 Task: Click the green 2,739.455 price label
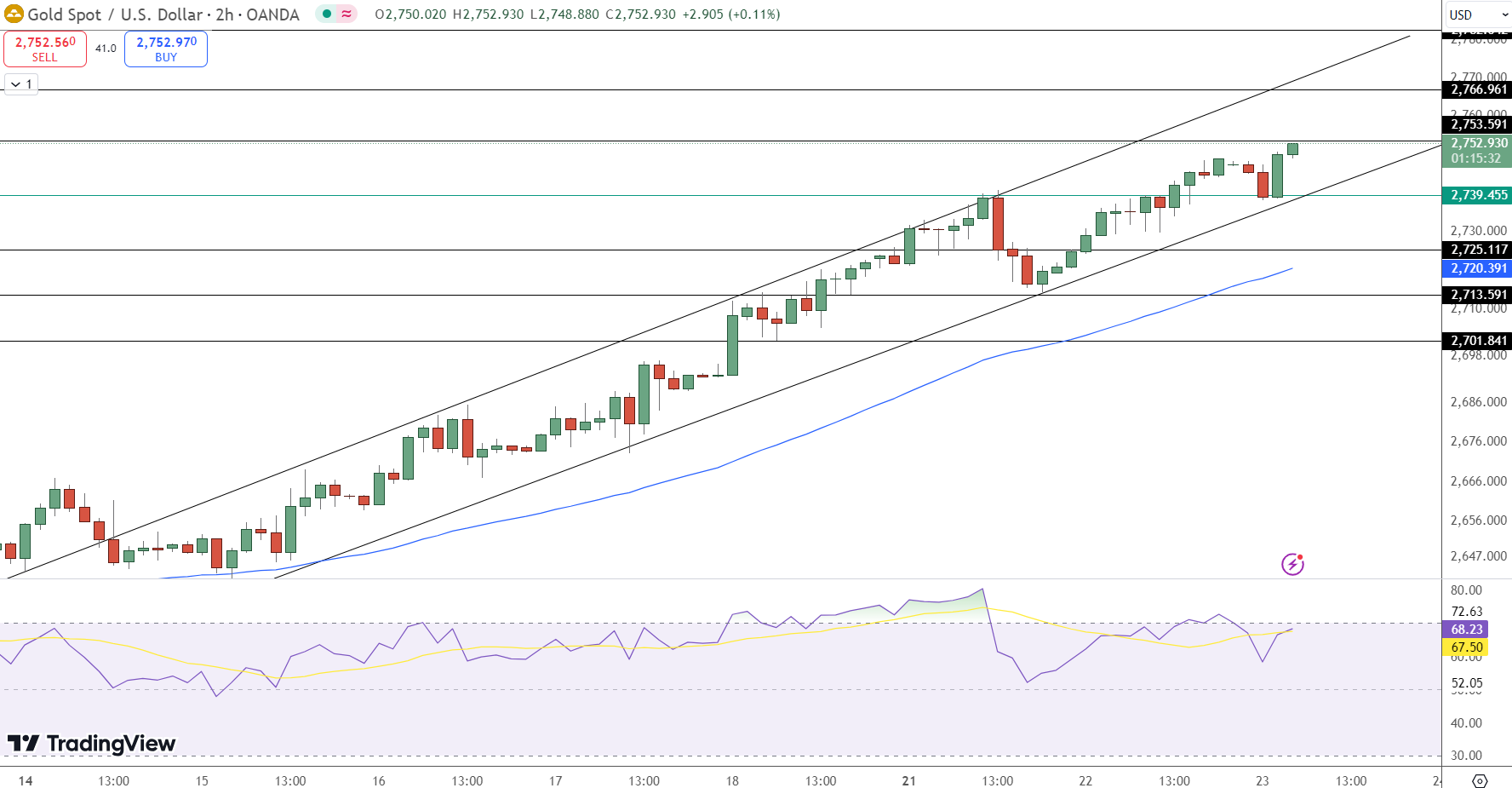[1478, 195]
